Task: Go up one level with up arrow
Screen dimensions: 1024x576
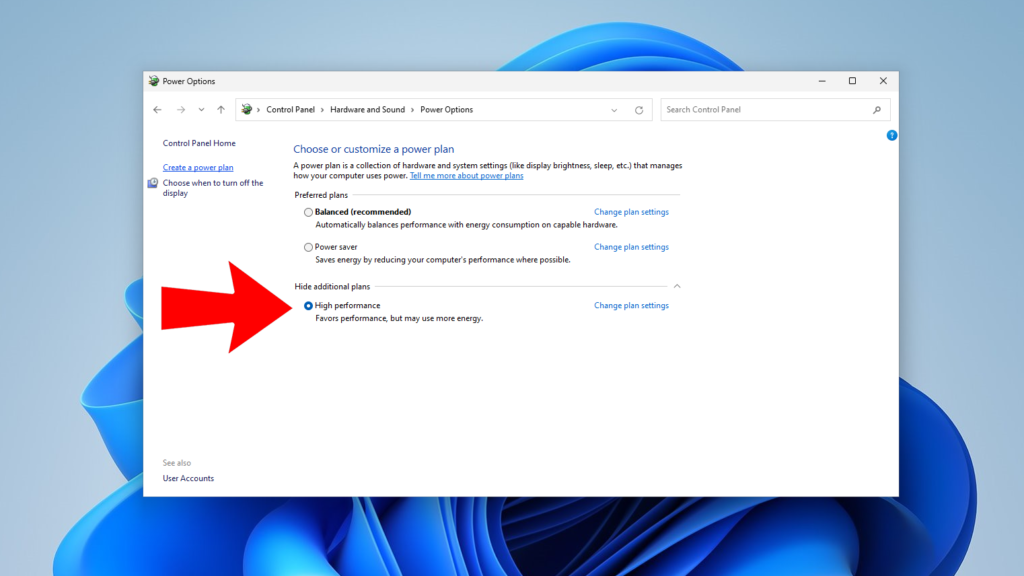Action: click(221, 110)
